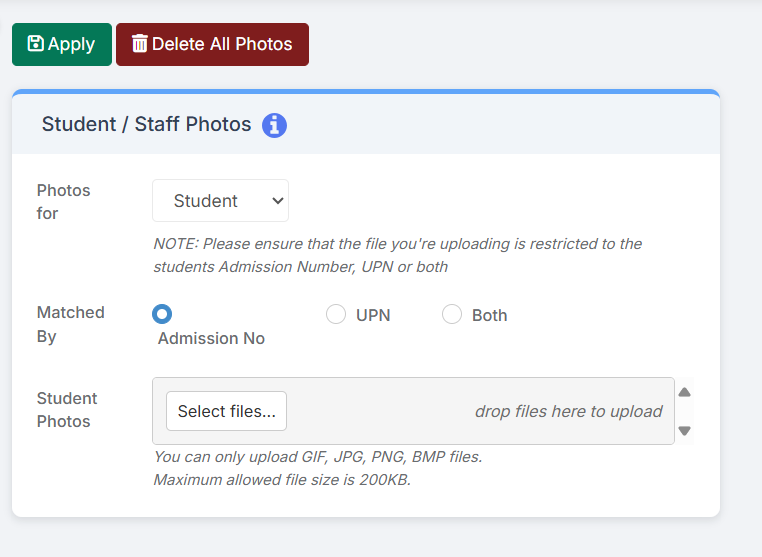762x557 pixels.
Task: Click the Admission No label text
Action: coord(211,338)
